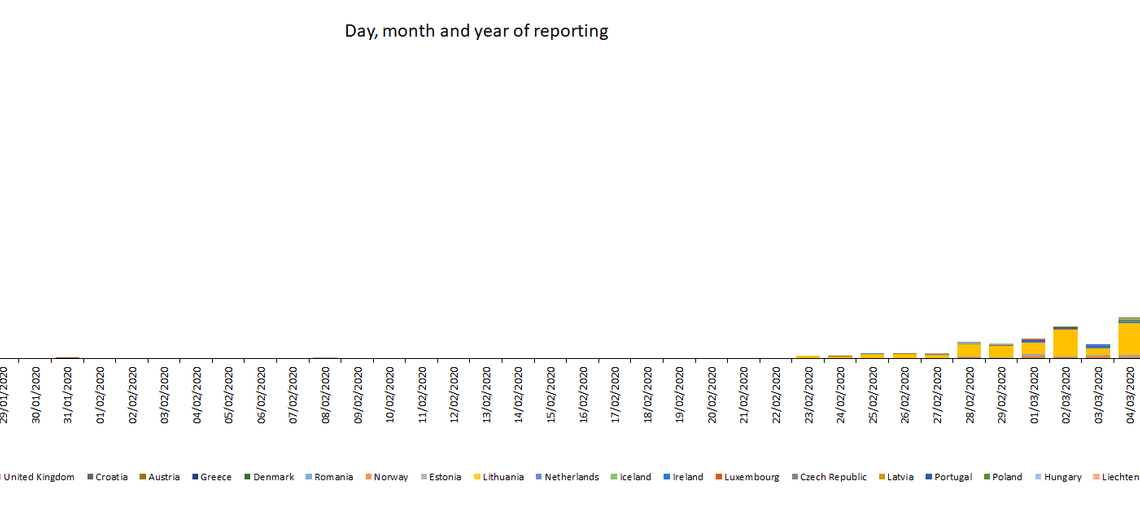Click the stacked bar for 03/03/2020

(x=1098, y=351)
